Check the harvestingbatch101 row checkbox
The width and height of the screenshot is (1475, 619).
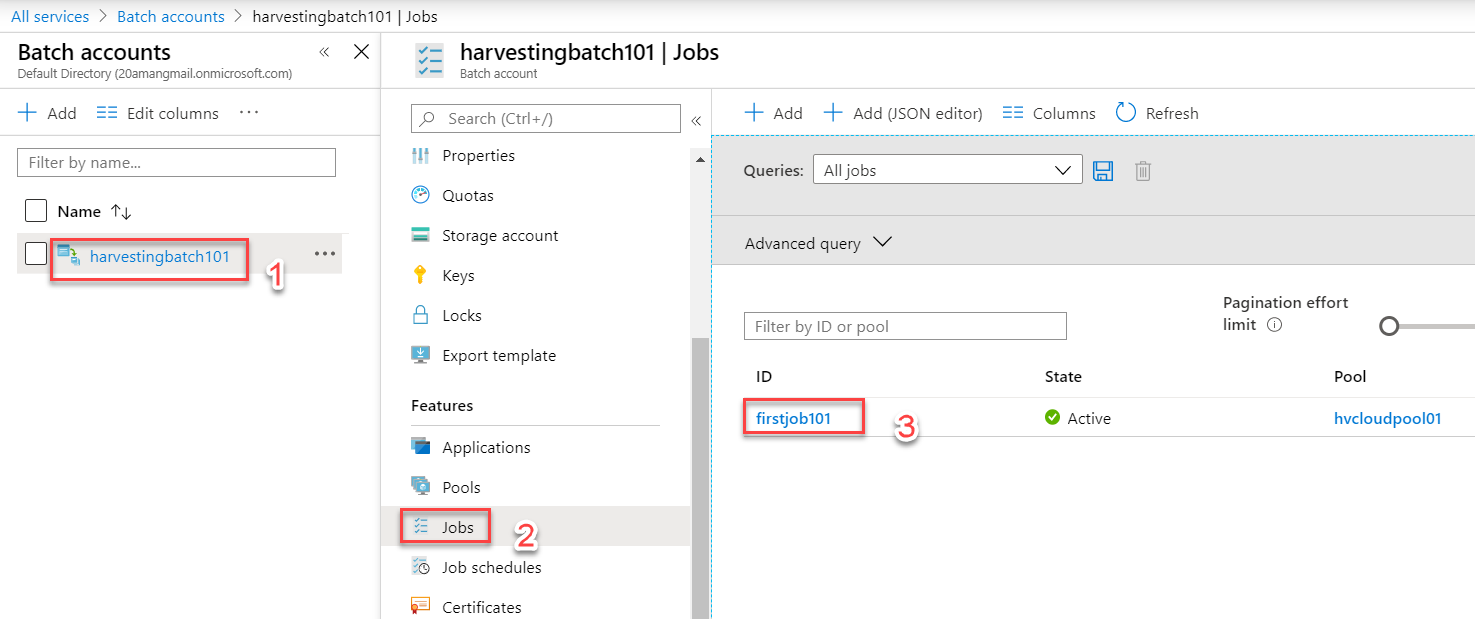pyautogui.click(x=36, y=254)
